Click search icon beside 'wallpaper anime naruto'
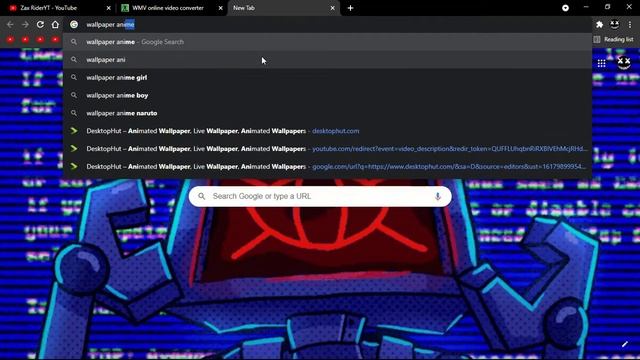Screen dimensions: 640x360 click(74, 113)
